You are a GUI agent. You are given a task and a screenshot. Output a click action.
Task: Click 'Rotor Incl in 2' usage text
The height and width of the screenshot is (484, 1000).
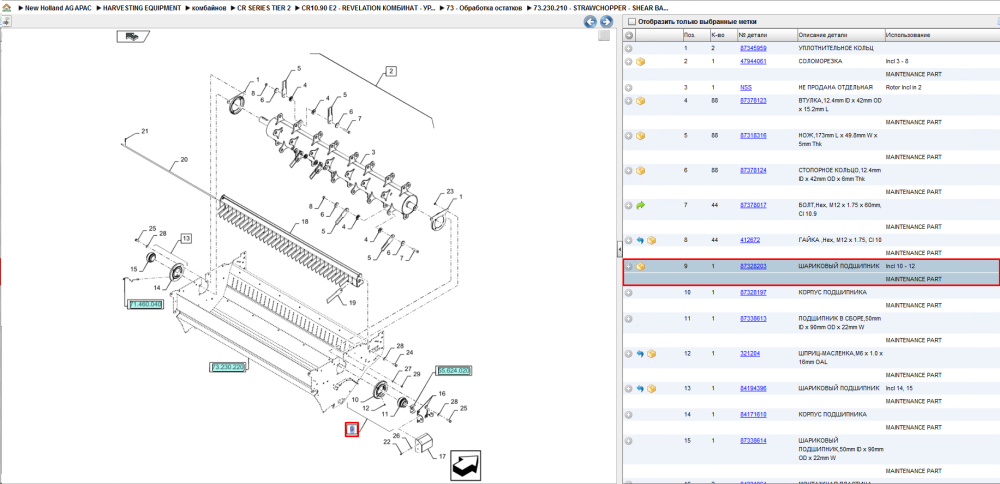[x=903, y=88]
